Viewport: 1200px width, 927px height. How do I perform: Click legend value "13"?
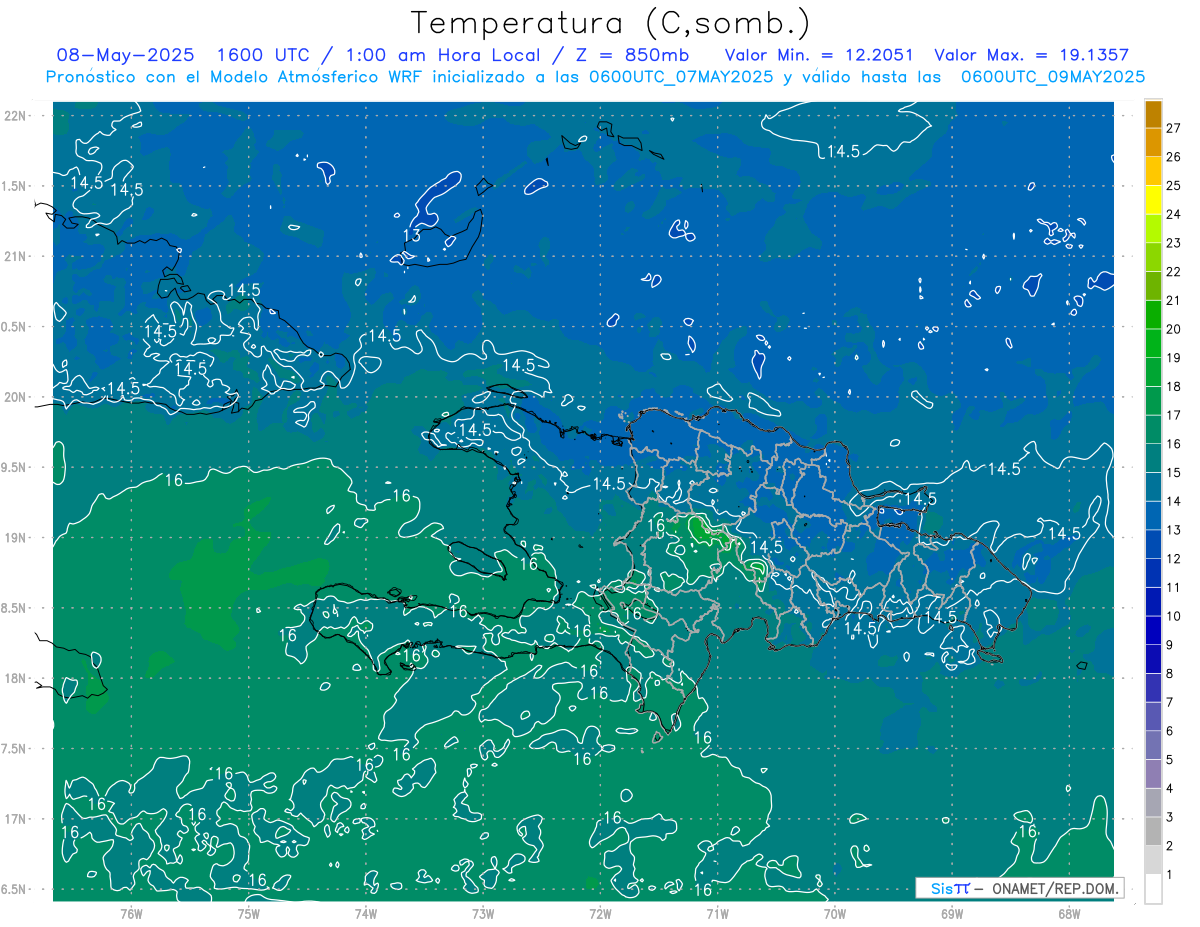click(1174, 530)
